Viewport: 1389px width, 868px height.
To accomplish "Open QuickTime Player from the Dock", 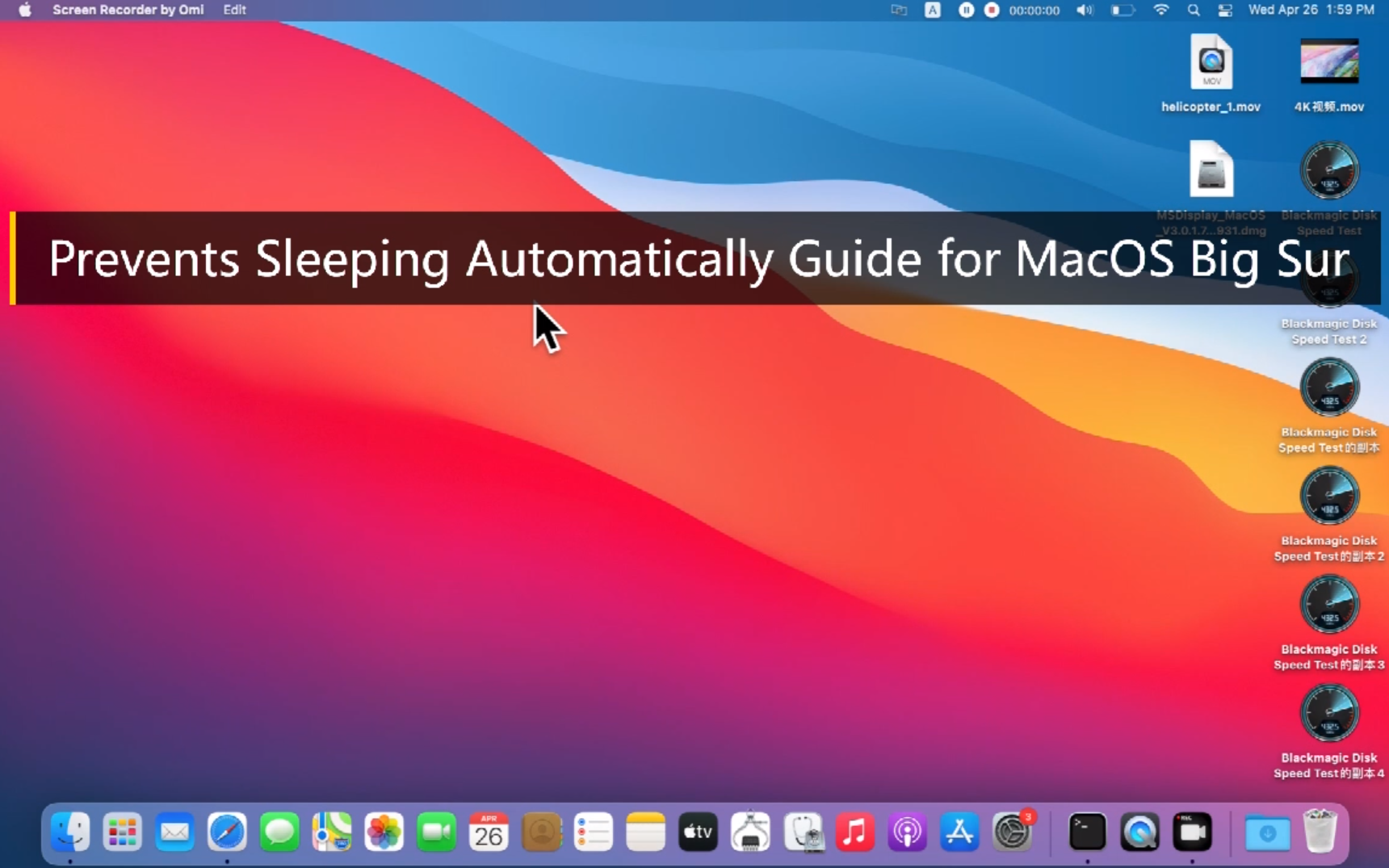I will pos(1139,832).
